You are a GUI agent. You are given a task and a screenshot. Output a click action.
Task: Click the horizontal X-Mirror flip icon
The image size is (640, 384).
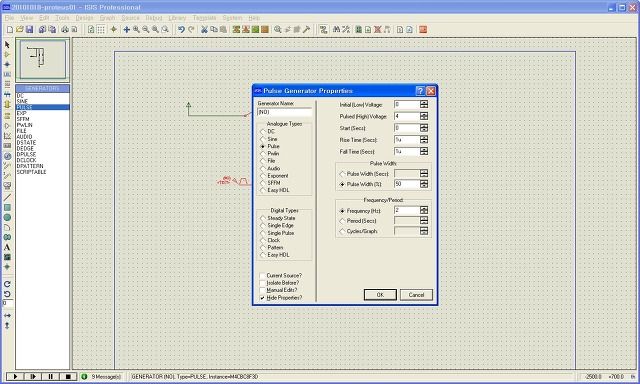(x=7, y=315)
